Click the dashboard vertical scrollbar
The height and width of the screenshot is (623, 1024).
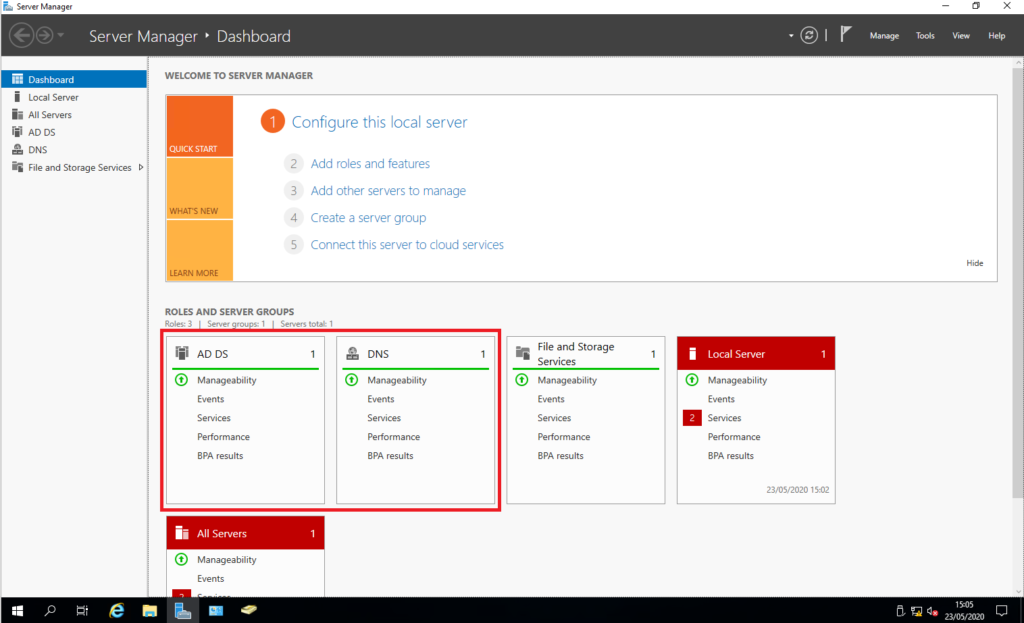[1018, 281]
